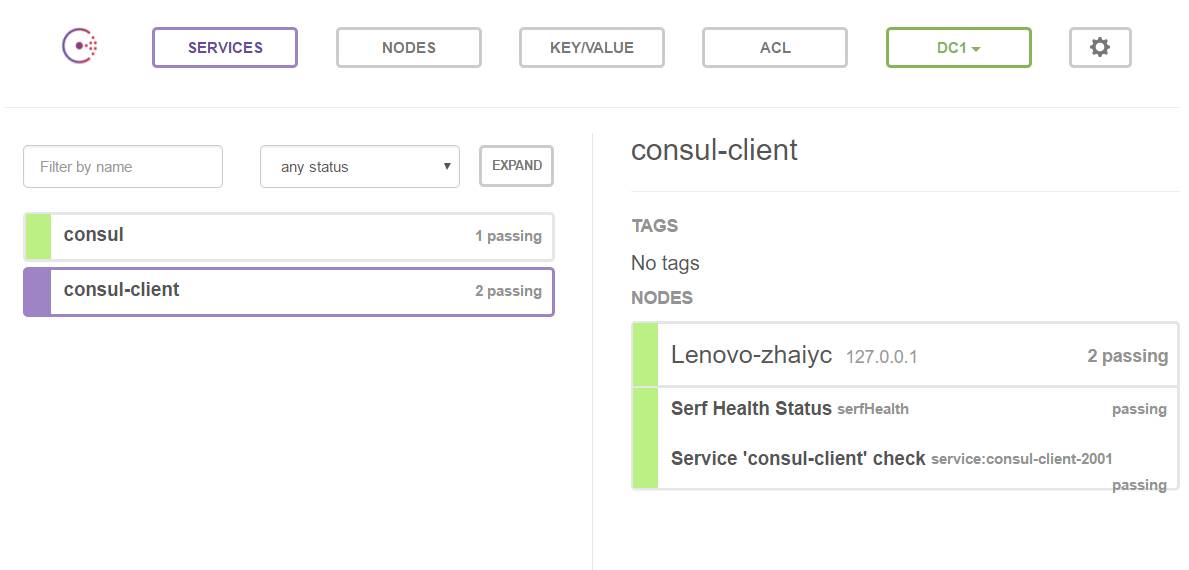Click the 127.0.0.1 node address

881,357
